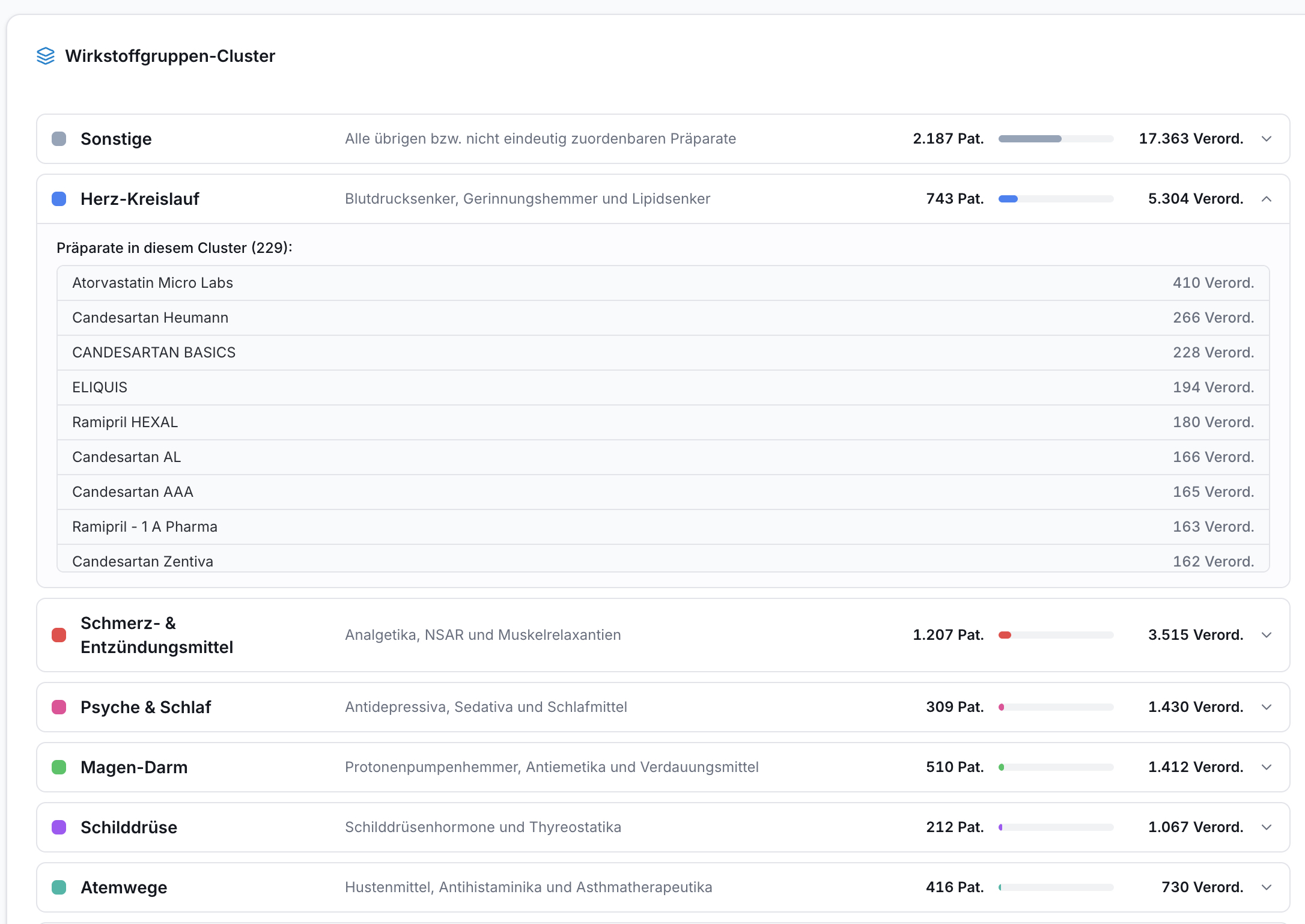This screenshot has width=1305, height=924.
Task: Click the pink Psyche & Schlaf swatch
Action: (59, 707)
